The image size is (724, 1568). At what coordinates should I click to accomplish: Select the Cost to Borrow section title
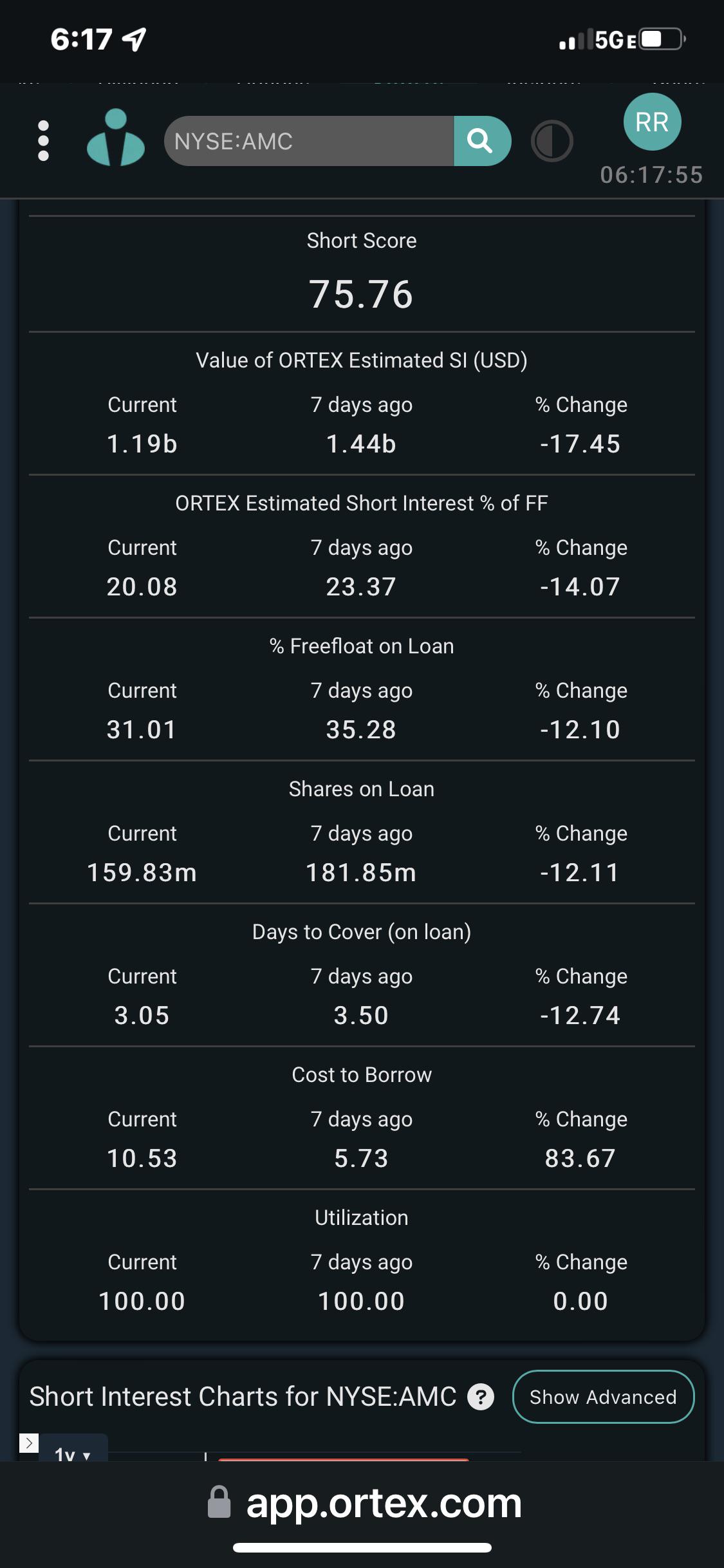(x=362, y=1075)
